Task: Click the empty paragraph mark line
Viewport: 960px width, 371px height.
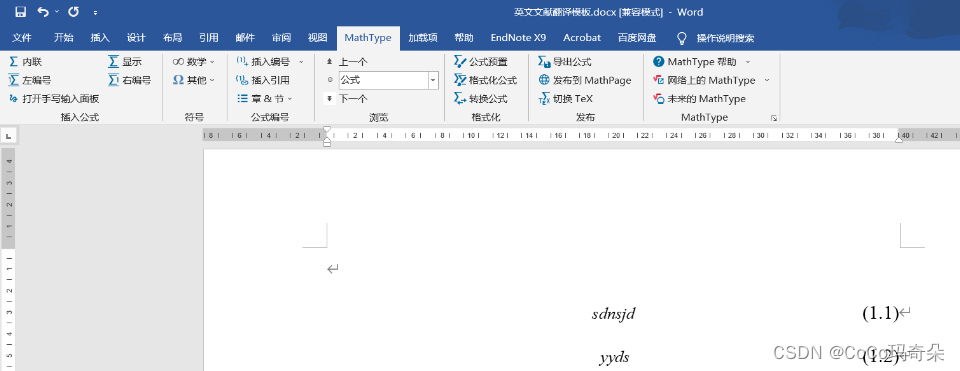Action: 333,269
